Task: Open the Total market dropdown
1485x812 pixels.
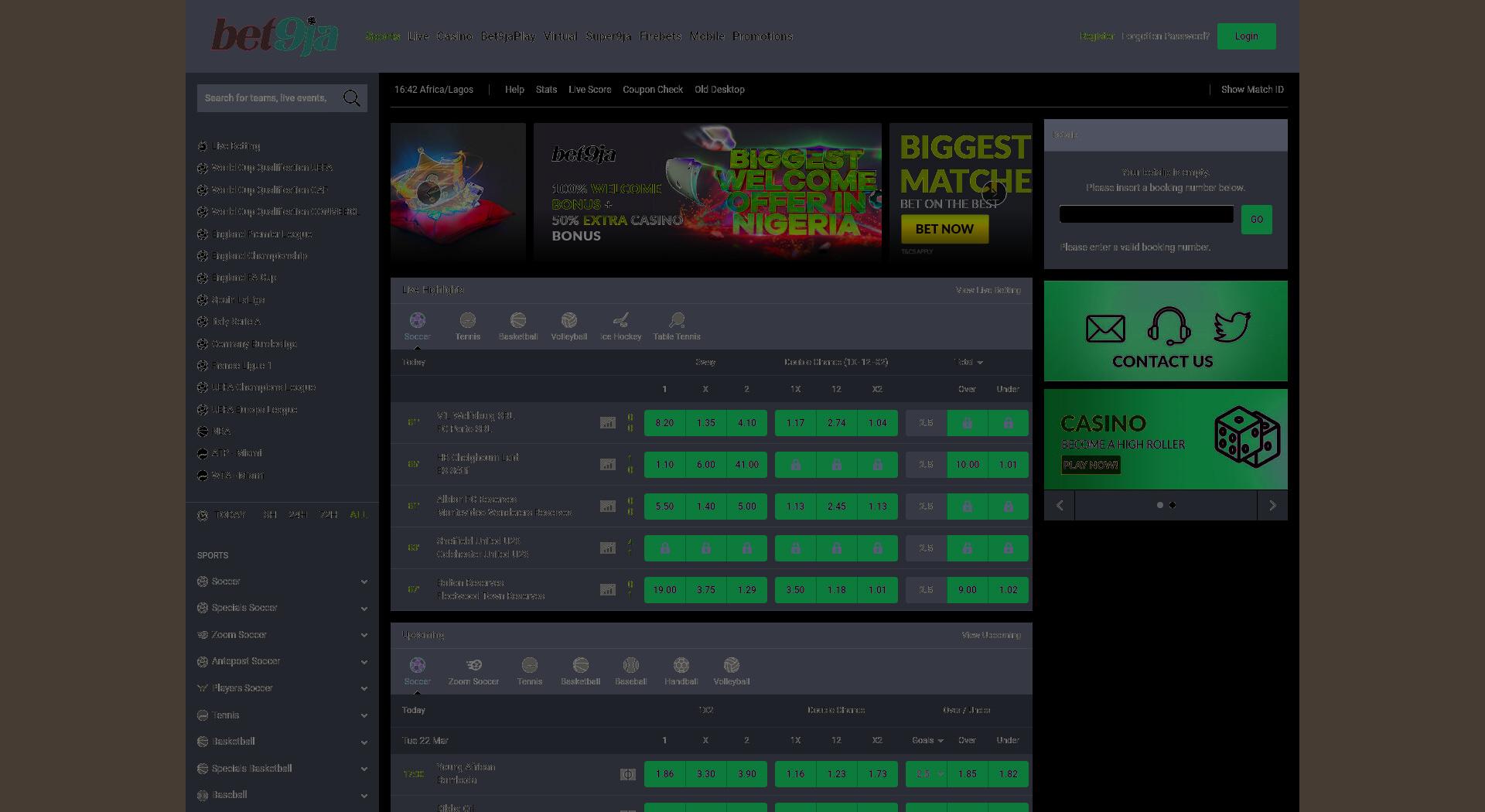Action: pos(968,362)
